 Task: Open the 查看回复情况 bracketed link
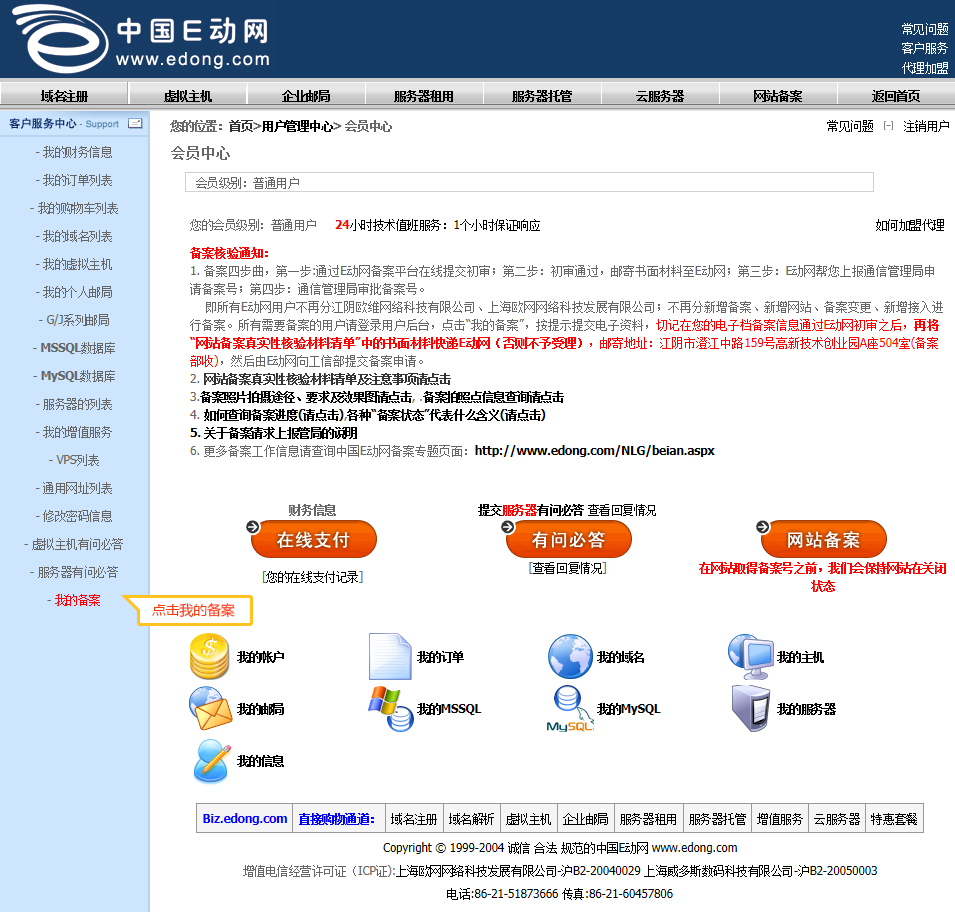pyautogui.click(x=568, y=568)
